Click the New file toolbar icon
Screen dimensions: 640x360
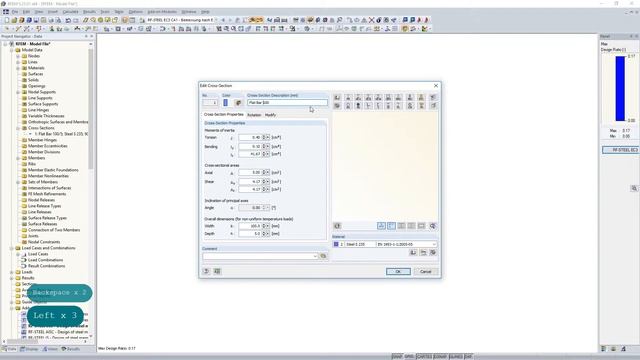coord(7,20)
